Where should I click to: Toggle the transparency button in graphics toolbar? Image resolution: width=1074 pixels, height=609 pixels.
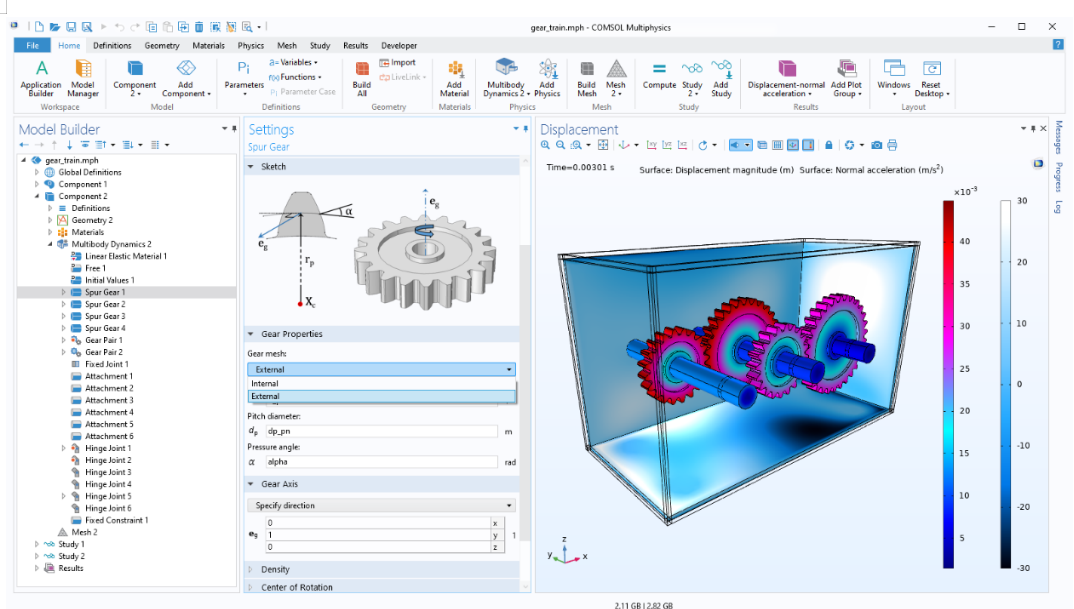[762, 145]
